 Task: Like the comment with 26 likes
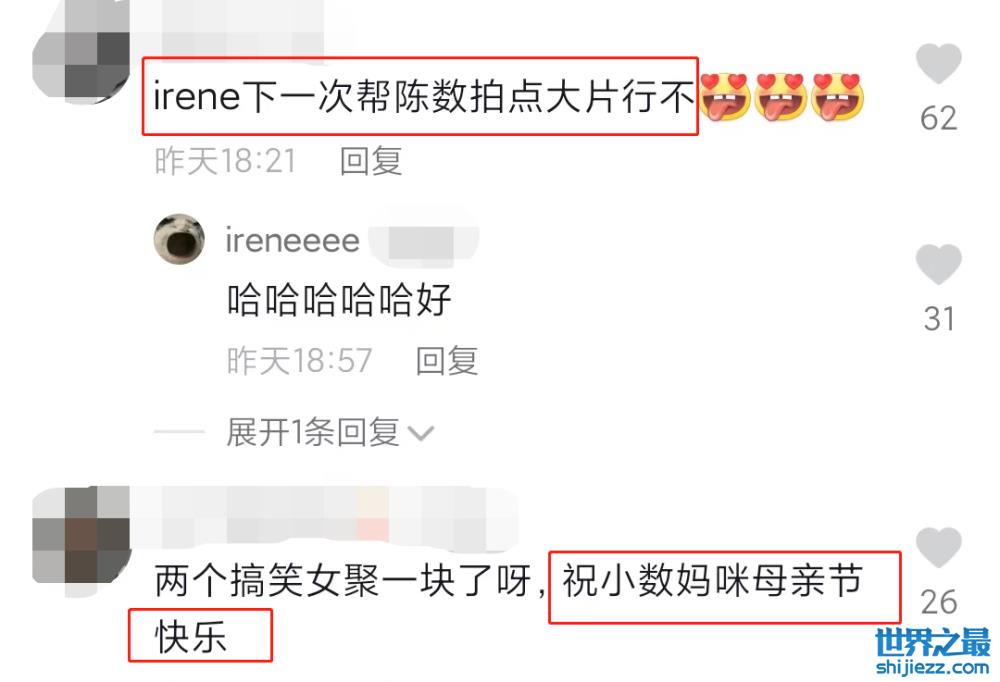(938, 547)
